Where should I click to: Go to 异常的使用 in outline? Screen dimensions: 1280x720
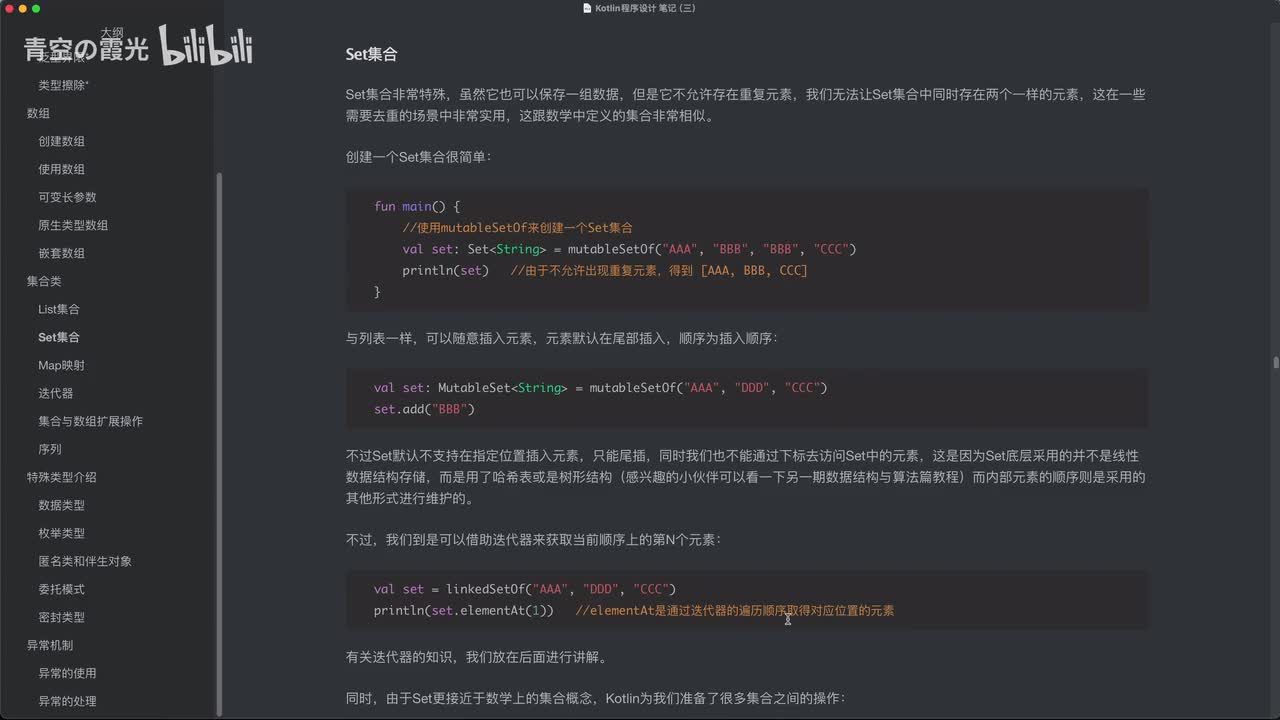click(67, 673)
